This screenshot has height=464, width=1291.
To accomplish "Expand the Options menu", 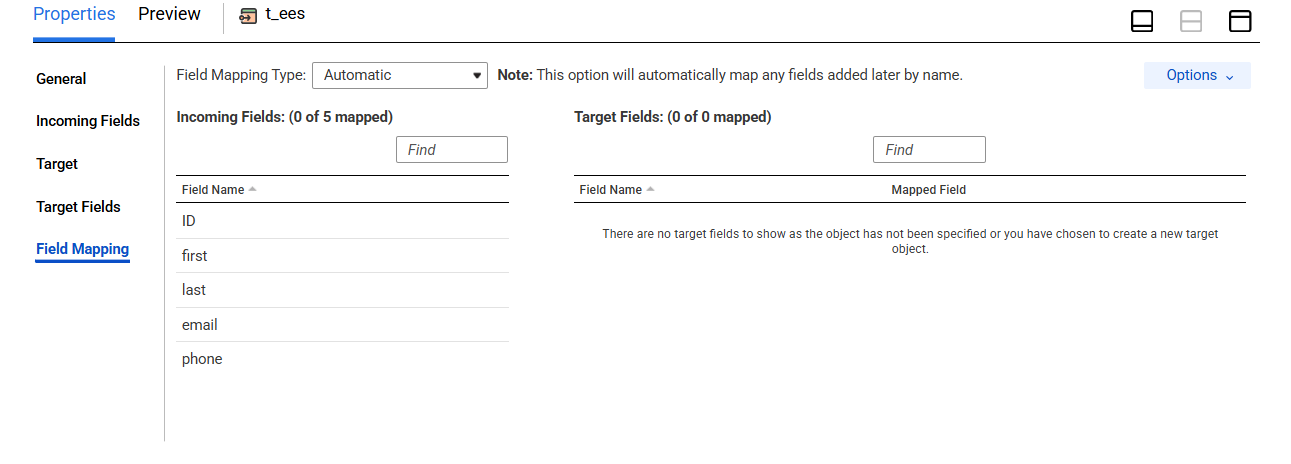I will [x=1197, y=75].
